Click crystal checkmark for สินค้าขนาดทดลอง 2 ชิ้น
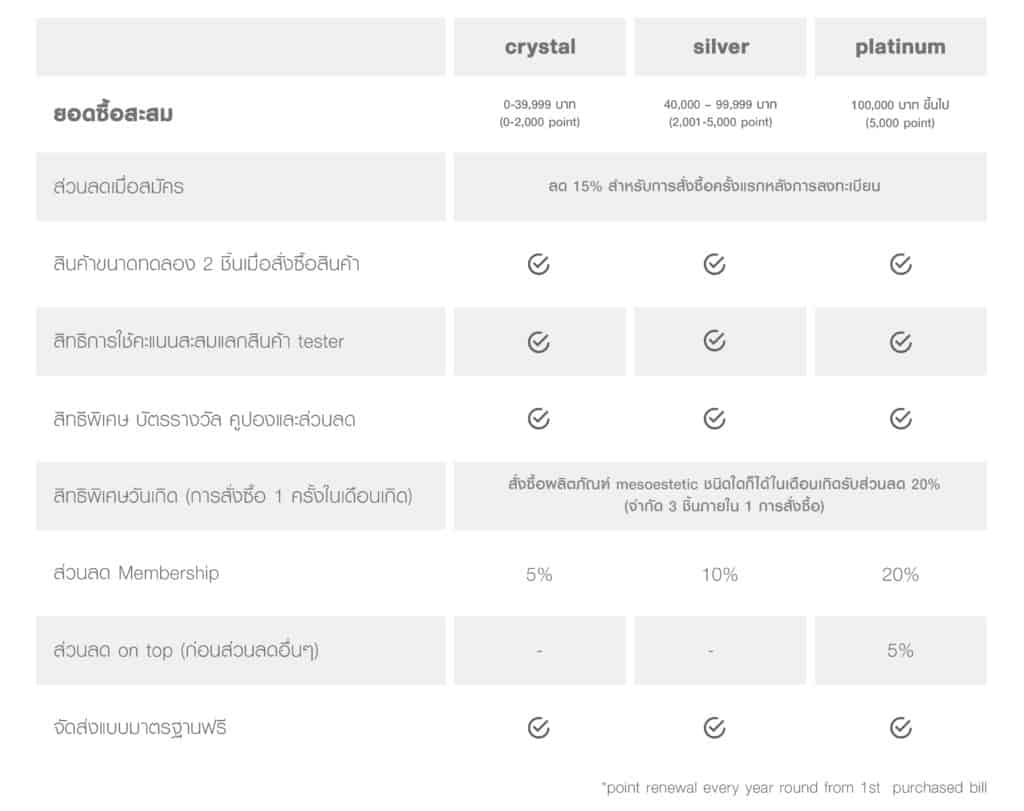1024x811 pixels. point(539,265)
